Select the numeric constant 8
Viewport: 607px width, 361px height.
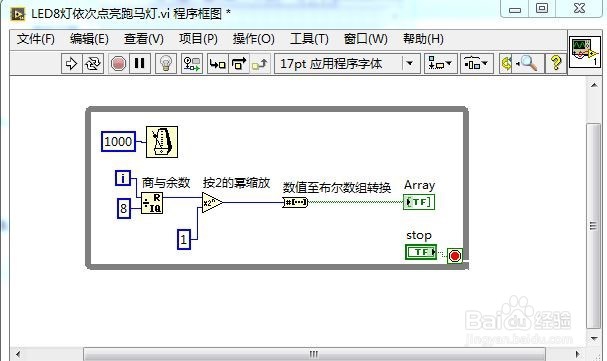tap(123, 208)
